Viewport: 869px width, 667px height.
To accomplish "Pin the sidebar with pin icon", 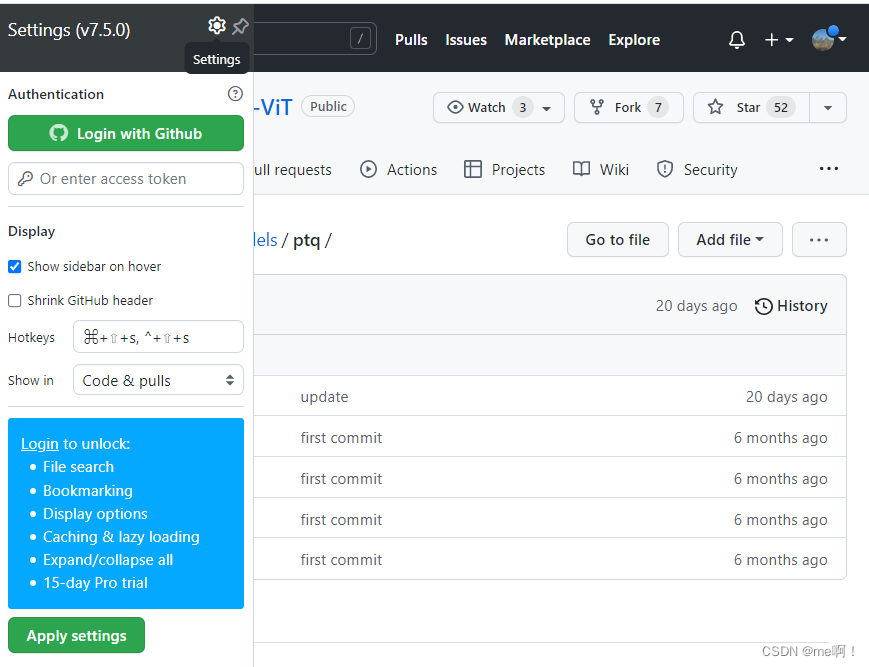I will pos(240,26).
